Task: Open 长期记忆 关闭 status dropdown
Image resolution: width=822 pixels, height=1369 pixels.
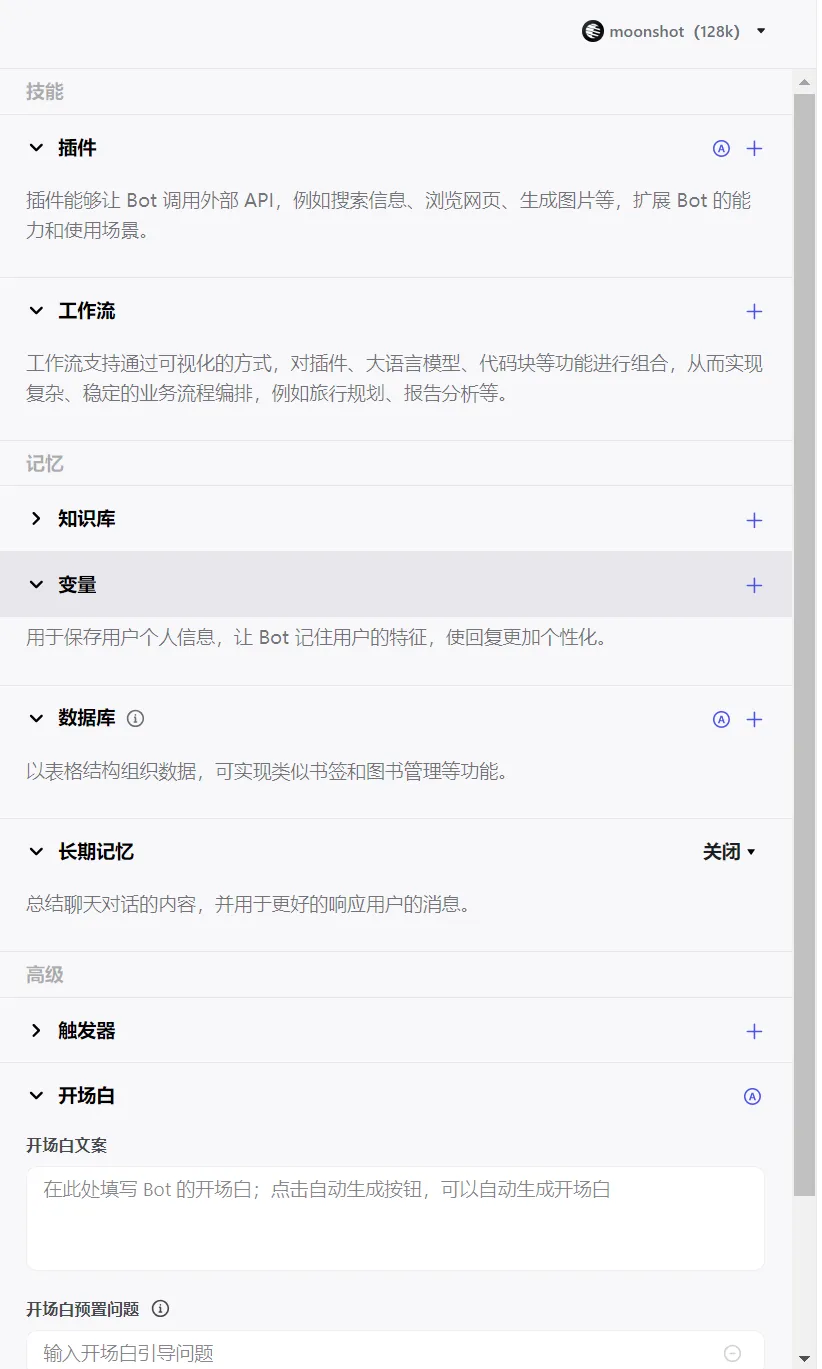Action: pyautogui.click(x=729, y=852)
